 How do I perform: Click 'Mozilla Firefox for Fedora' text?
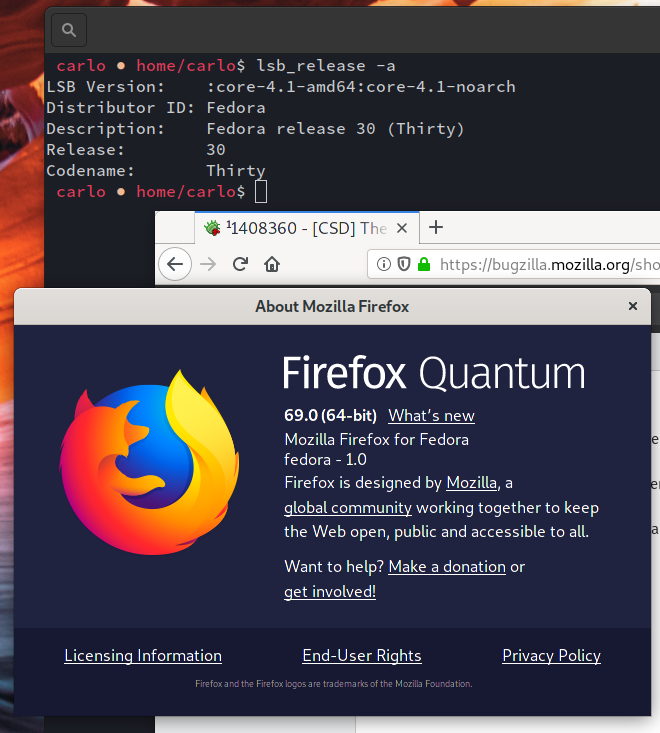[x=377, y=439]
